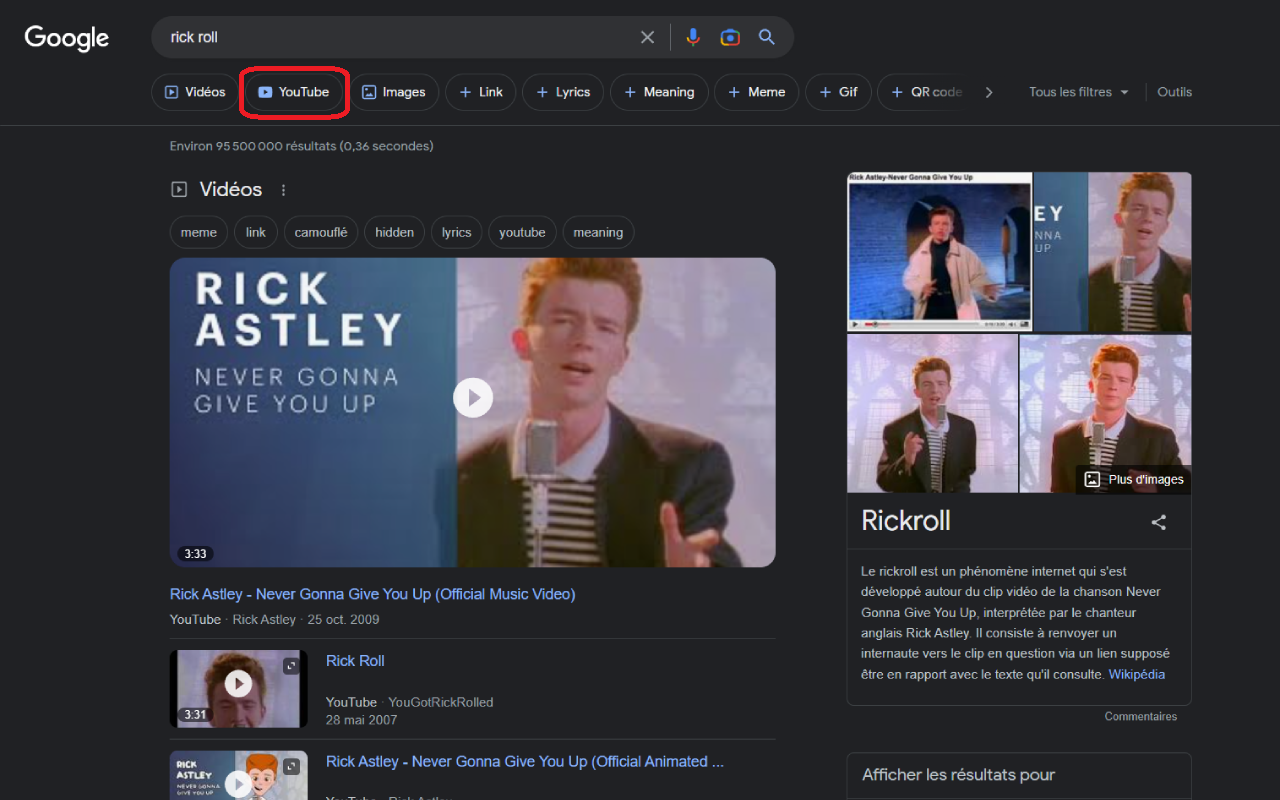
Task: Open the three-dot menu next to Vidéos heading
Action: pos(283,190)
